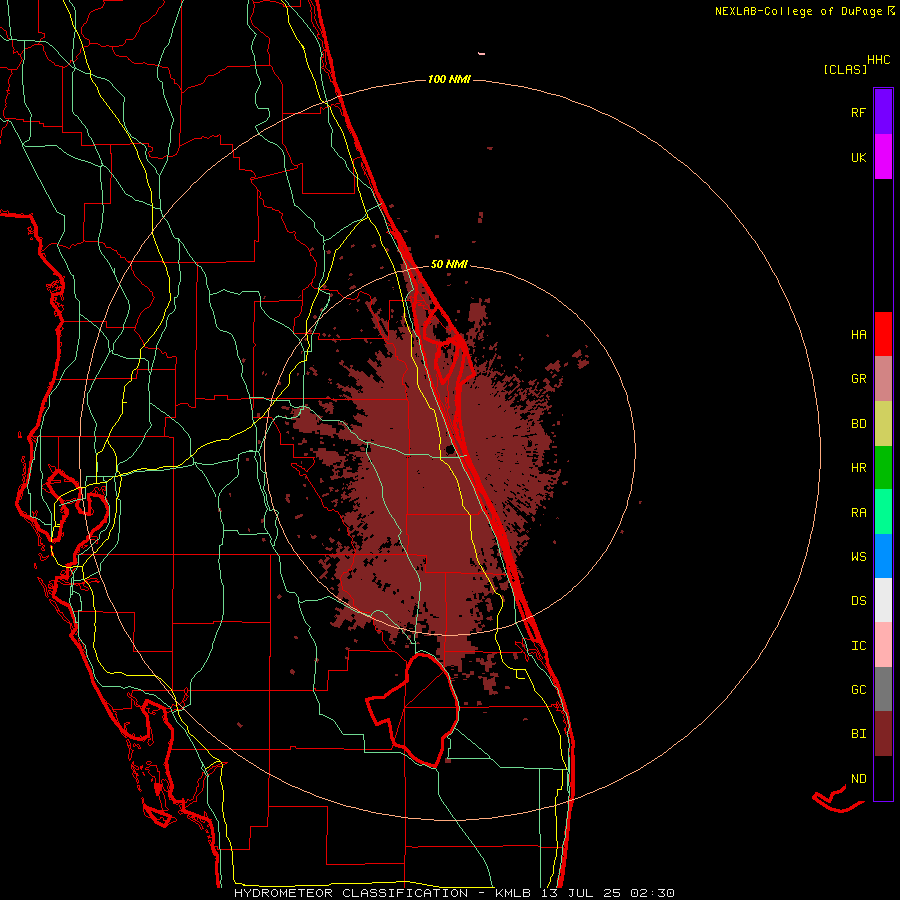Click the KMLB radar site identifier

point(515,893)
